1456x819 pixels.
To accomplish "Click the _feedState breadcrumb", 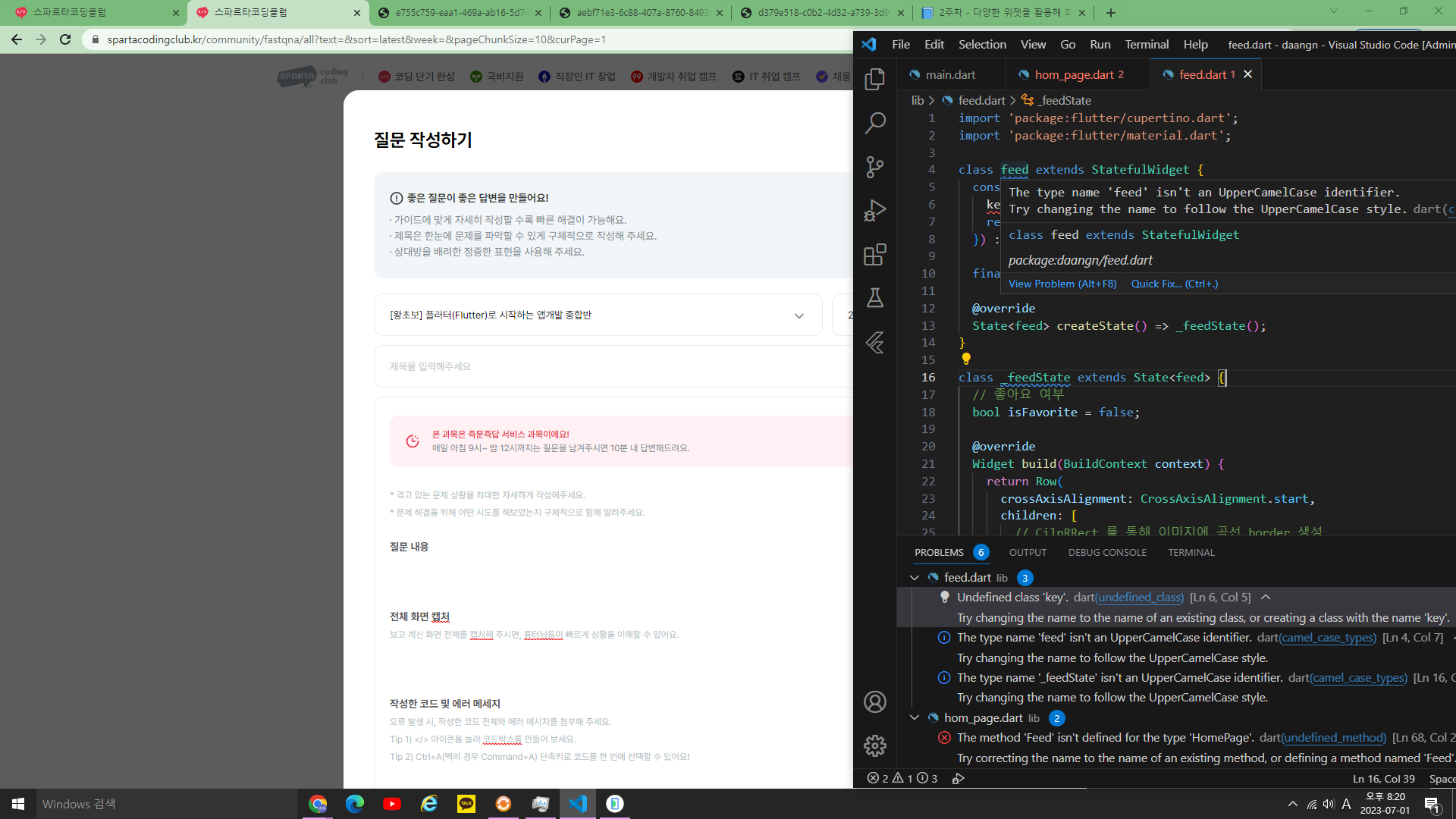I will 1064,100.
